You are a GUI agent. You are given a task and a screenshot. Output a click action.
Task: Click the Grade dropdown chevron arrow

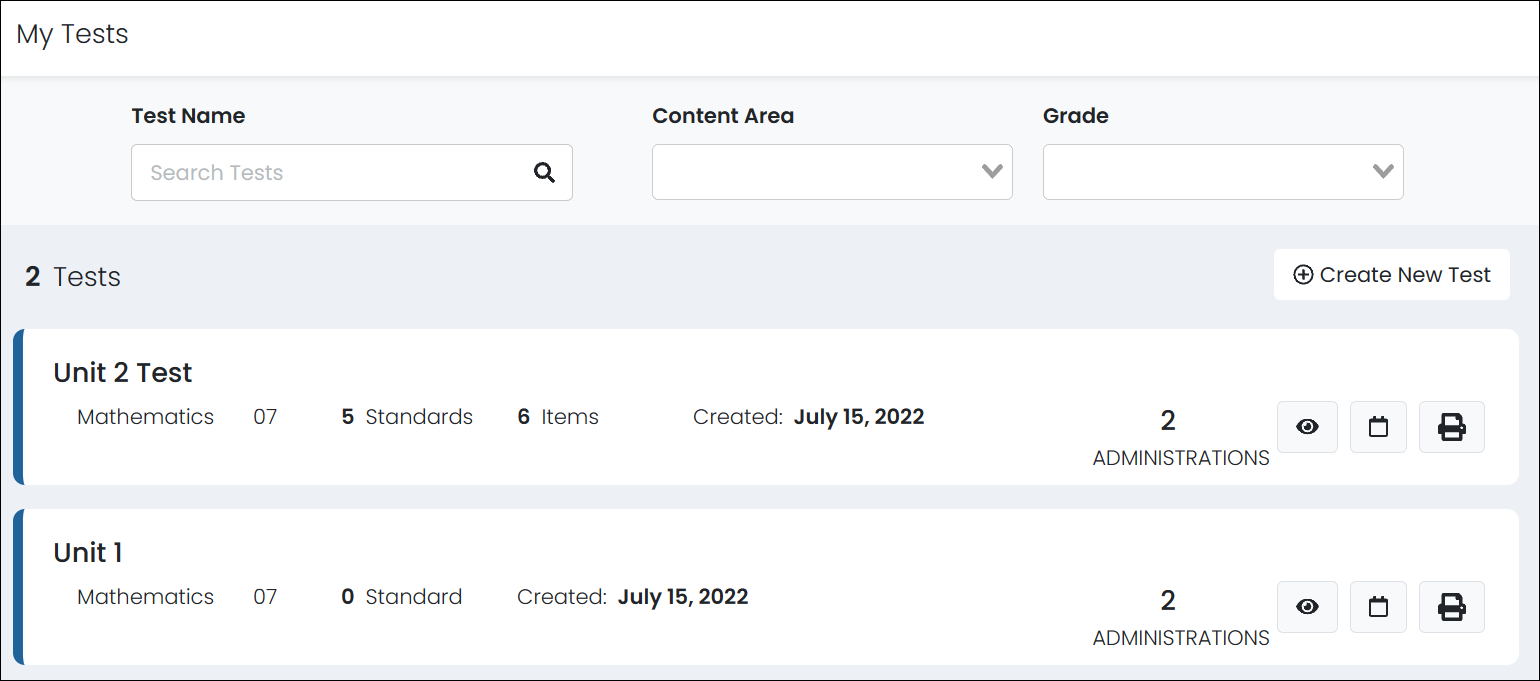click(1385, 172)
